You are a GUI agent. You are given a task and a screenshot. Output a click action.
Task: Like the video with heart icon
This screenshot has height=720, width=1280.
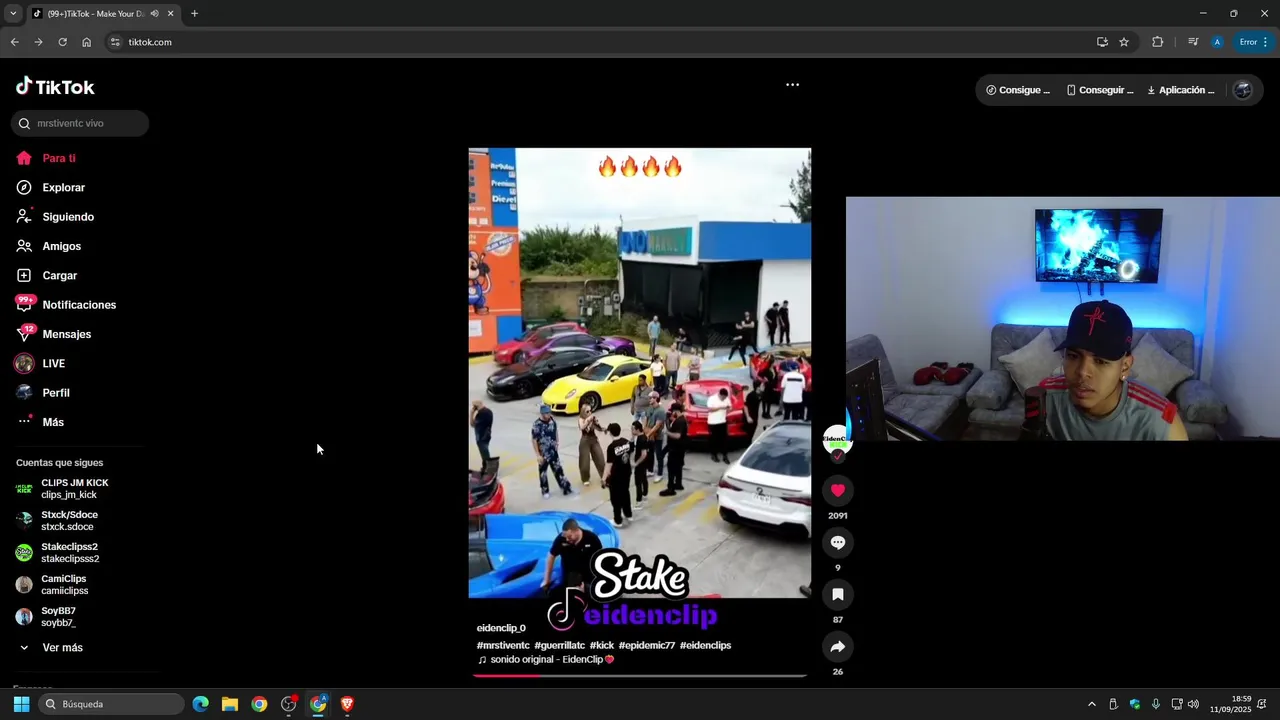click(x=838, y=490)
